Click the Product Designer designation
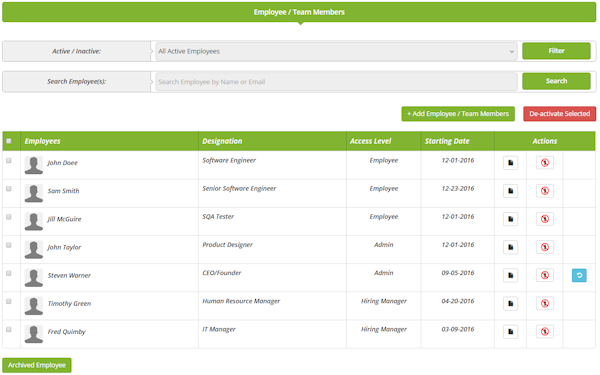The height and width of the screenshot is (375, 600). point(227,245)
